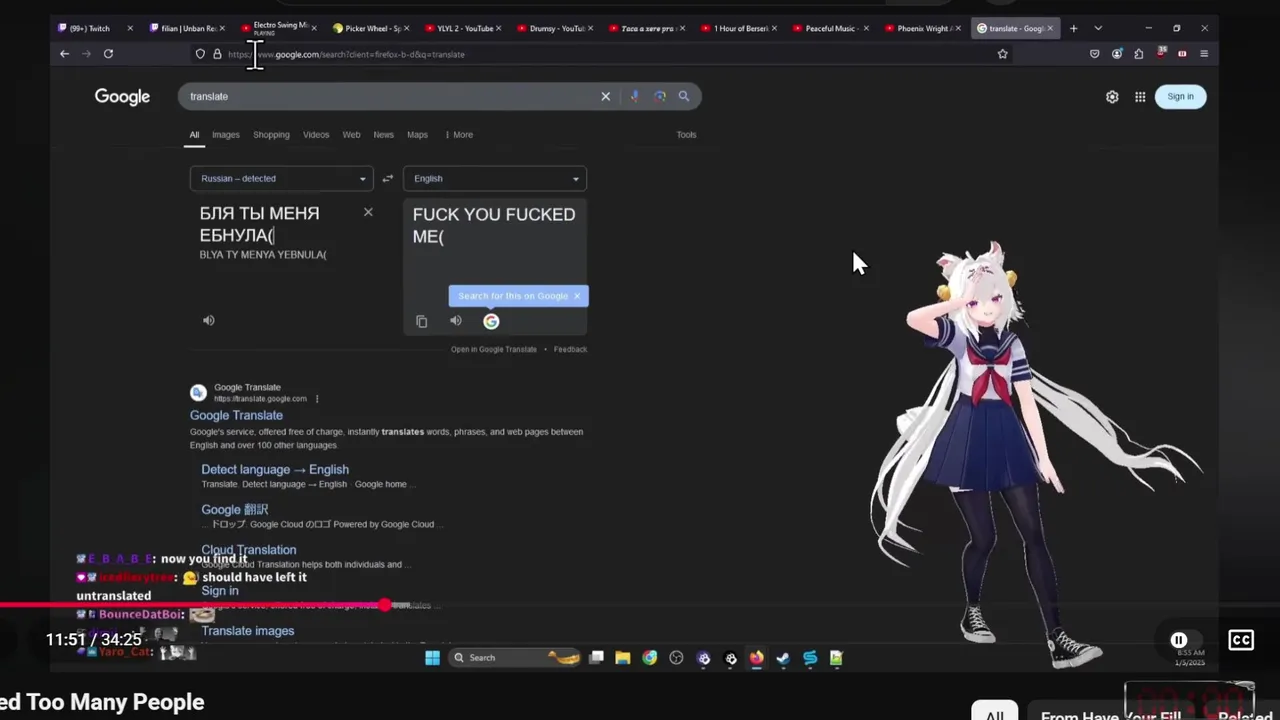Expand the More search filters menu
Screen dimensions: 1280x720
pyautogui.click(x=459, y=134)
